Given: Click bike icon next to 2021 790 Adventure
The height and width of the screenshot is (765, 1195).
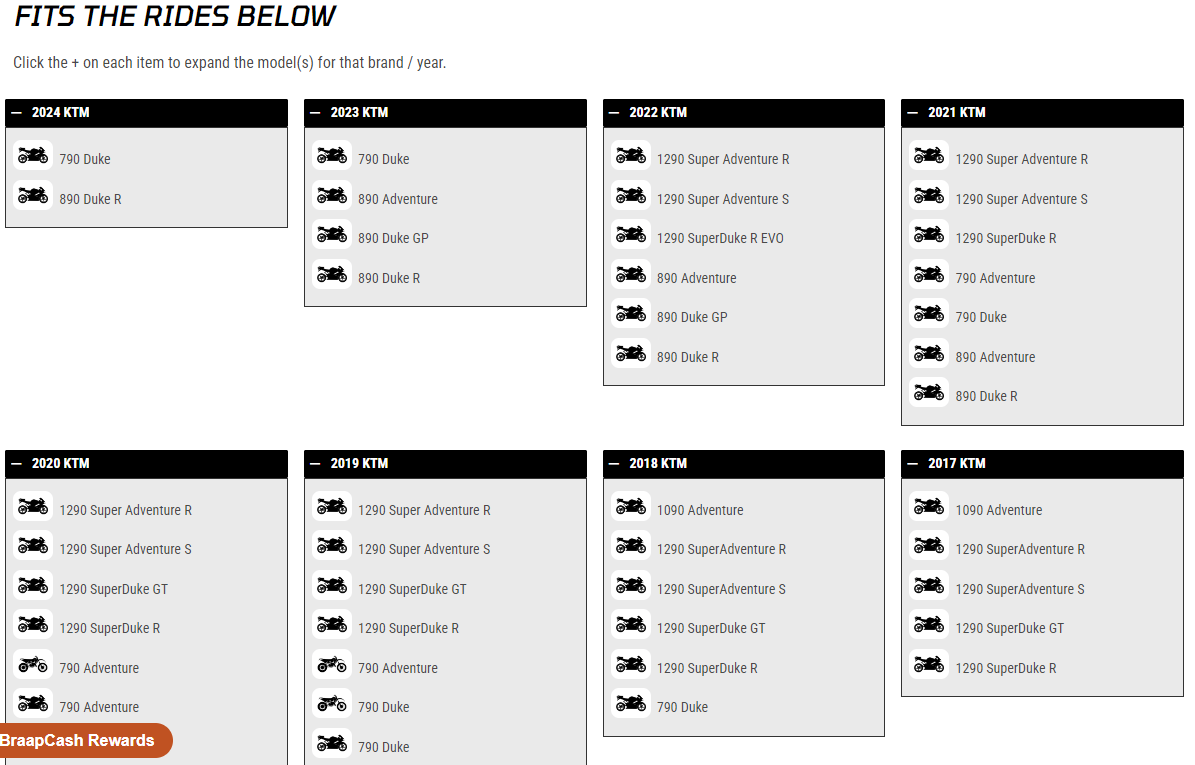Looking at the screenshot, I should tap(929, 275).
